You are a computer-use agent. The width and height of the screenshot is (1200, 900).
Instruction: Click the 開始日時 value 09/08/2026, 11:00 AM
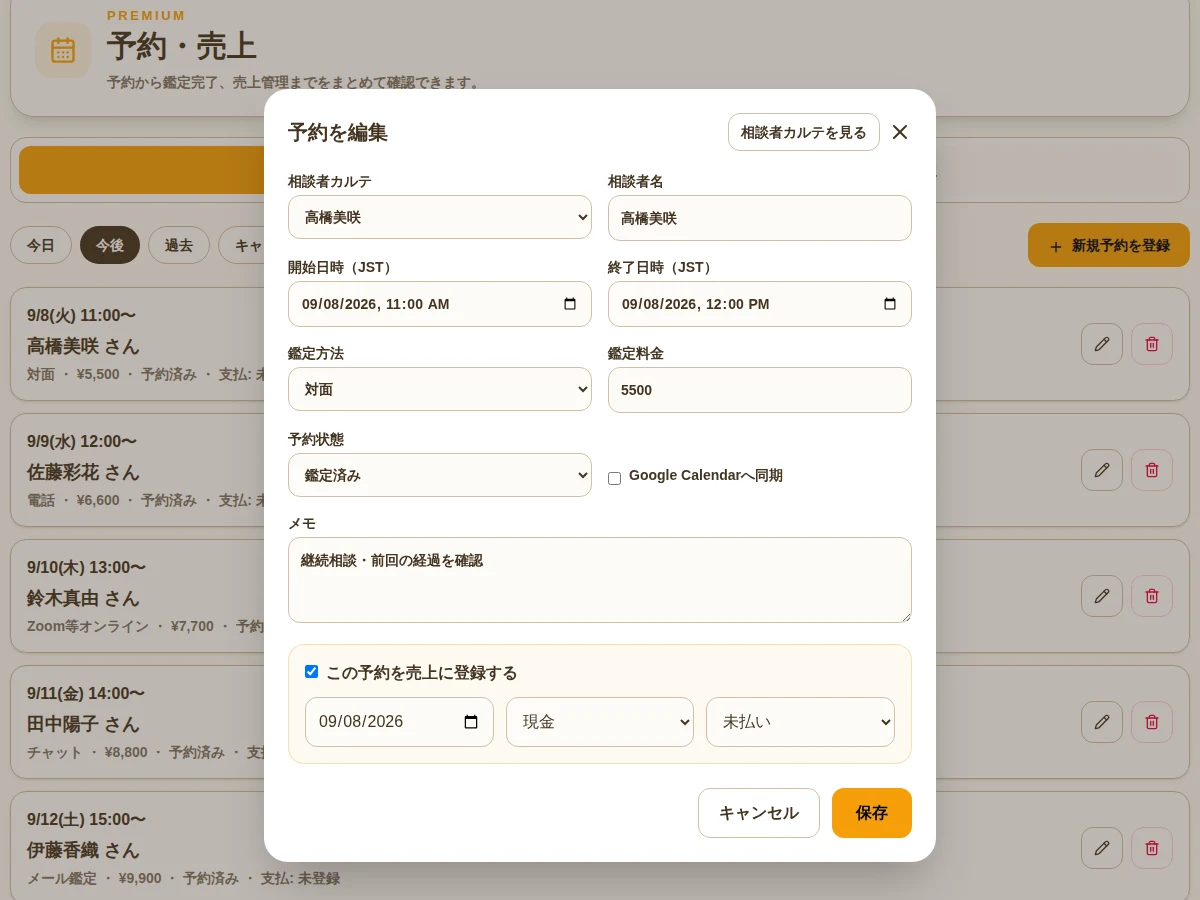click(376, 304)
